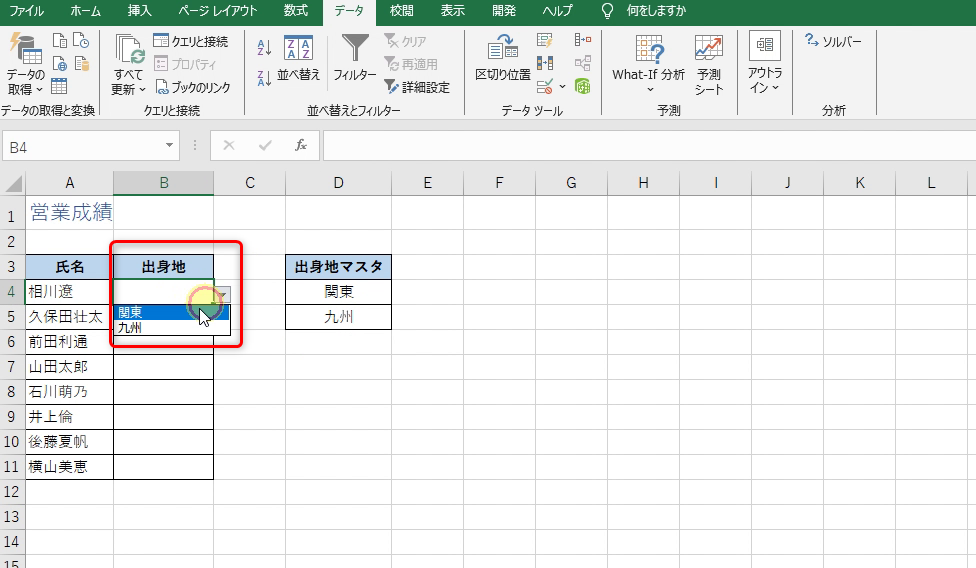Click the Insert Function fx icon

click(x=300, y=146)
